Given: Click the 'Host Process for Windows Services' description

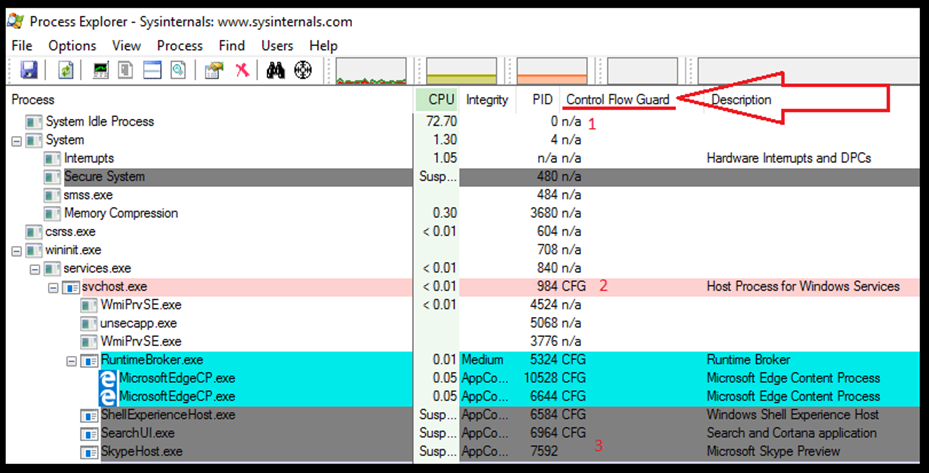Looking at the screenshot, I should (x=803, y=286).
